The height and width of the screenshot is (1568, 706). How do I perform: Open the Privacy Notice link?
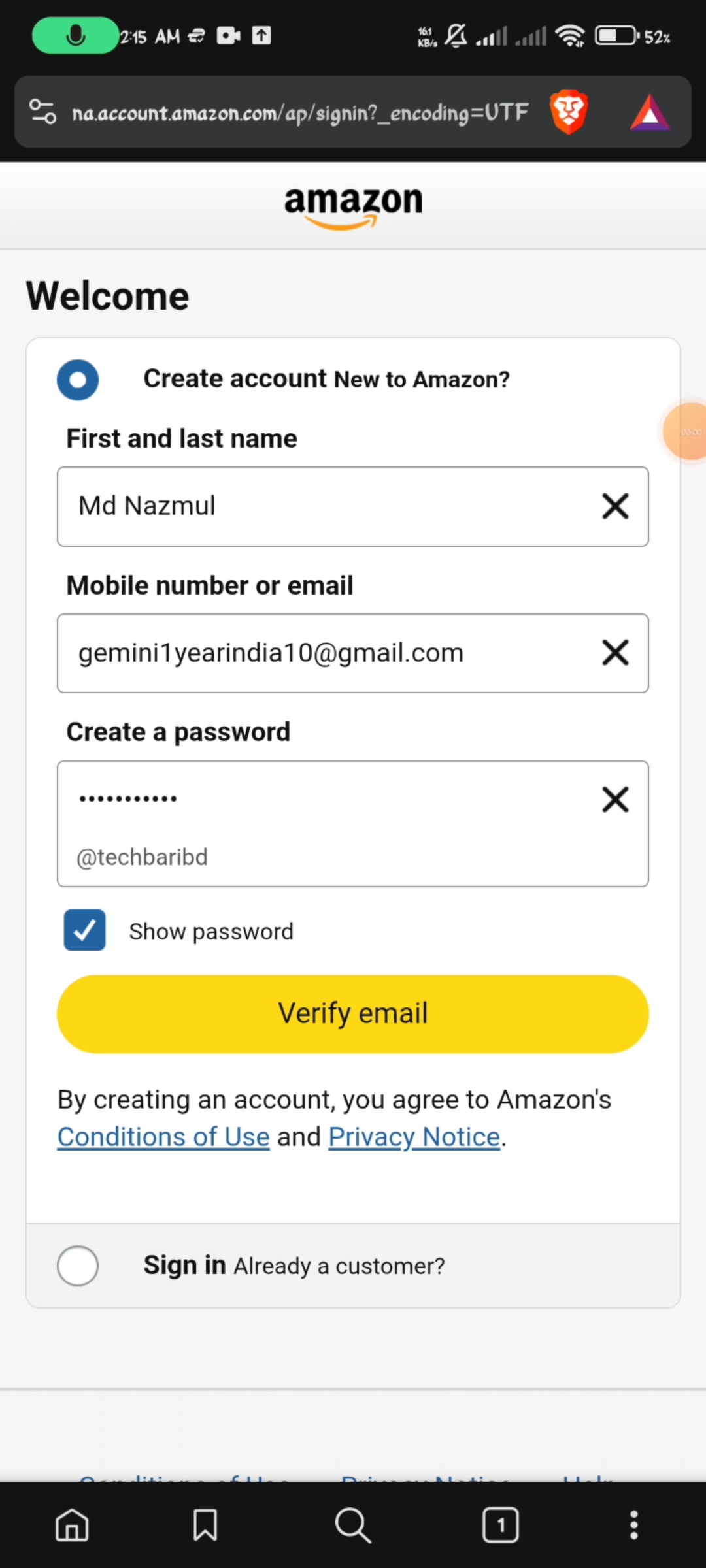pos(414,1137)
